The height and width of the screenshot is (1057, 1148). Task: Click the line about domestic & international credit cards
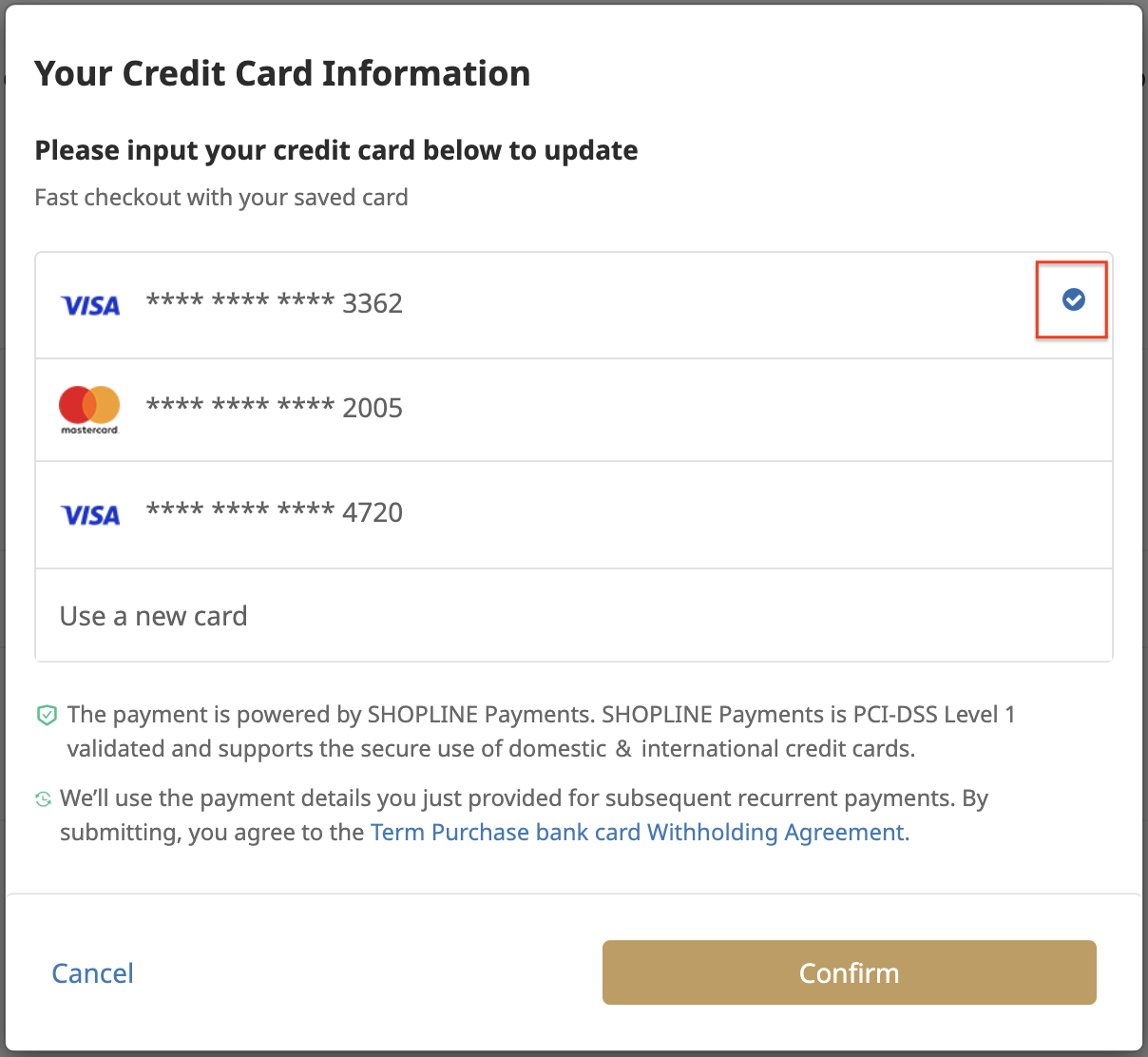(491, 748)
